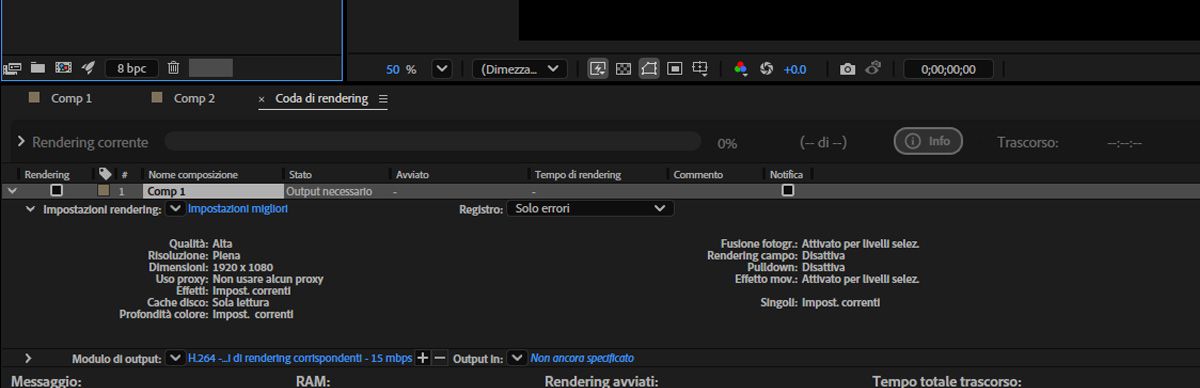Create a new folder in project panel
1200x388 pixels.
[x=38, y=68]
